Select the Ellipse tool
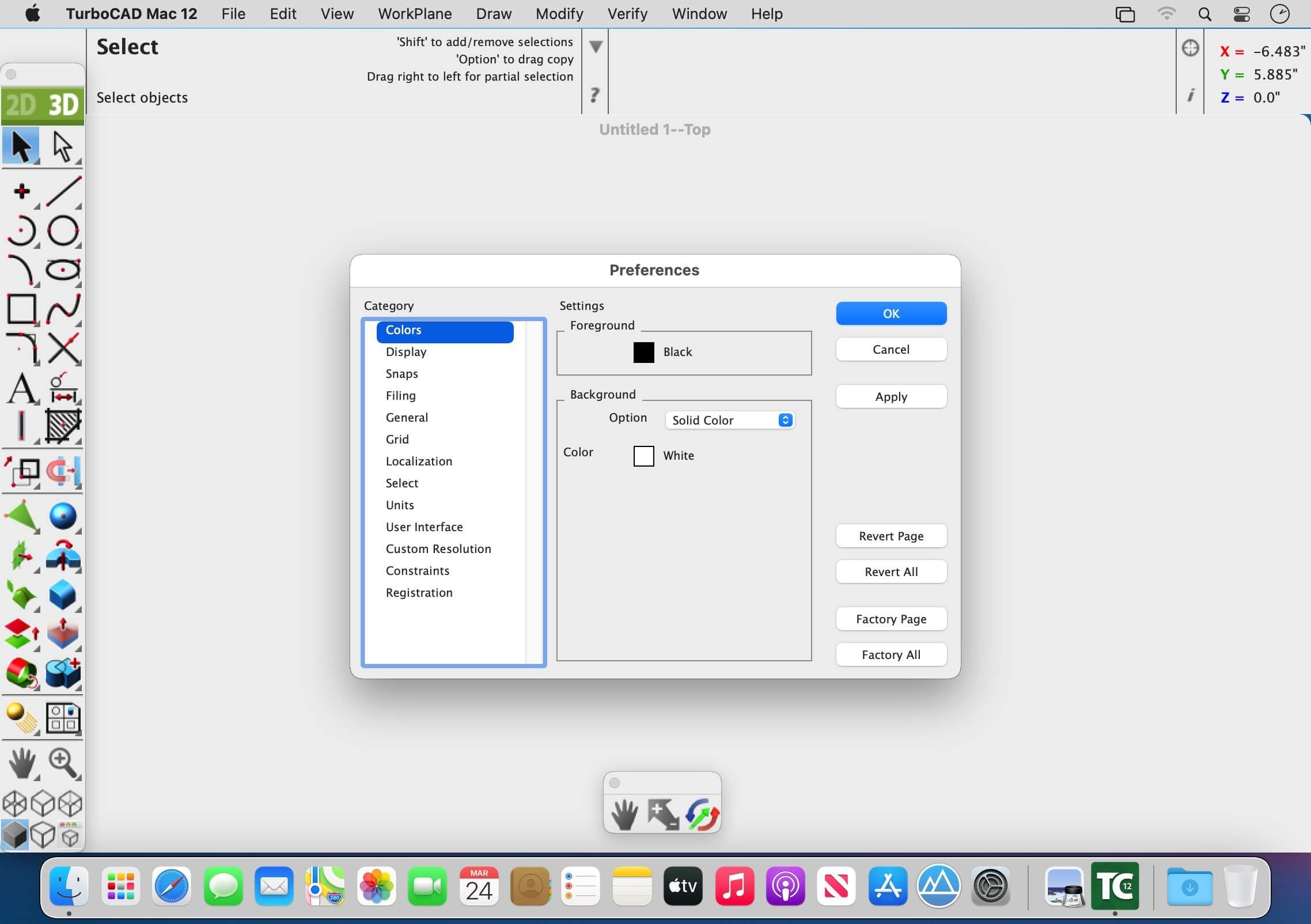 pyautogui.click(x=63, y=270)
